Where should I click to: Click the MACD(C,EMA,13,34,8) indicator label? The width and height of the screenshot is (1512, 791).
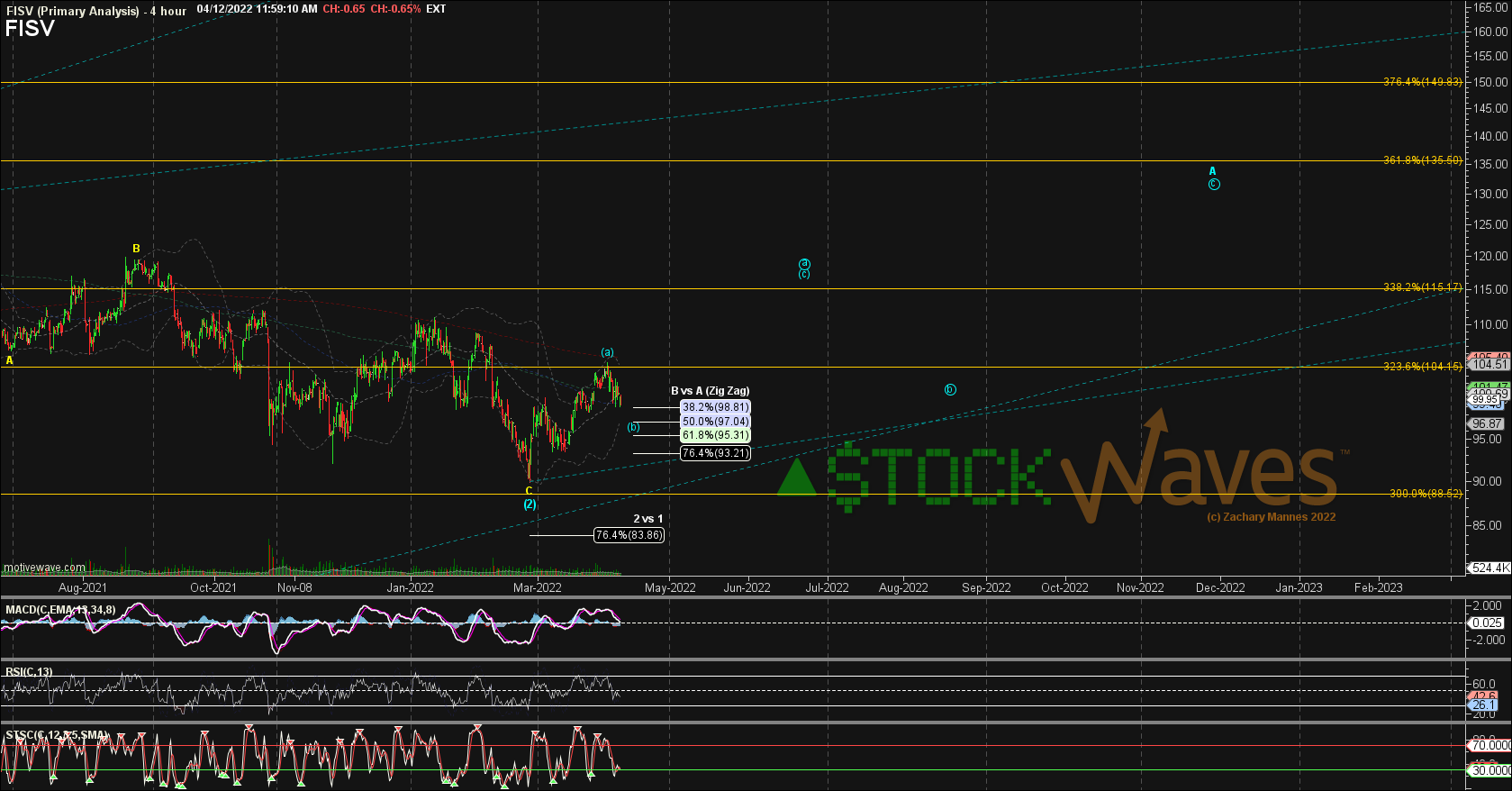pos(60,610)
